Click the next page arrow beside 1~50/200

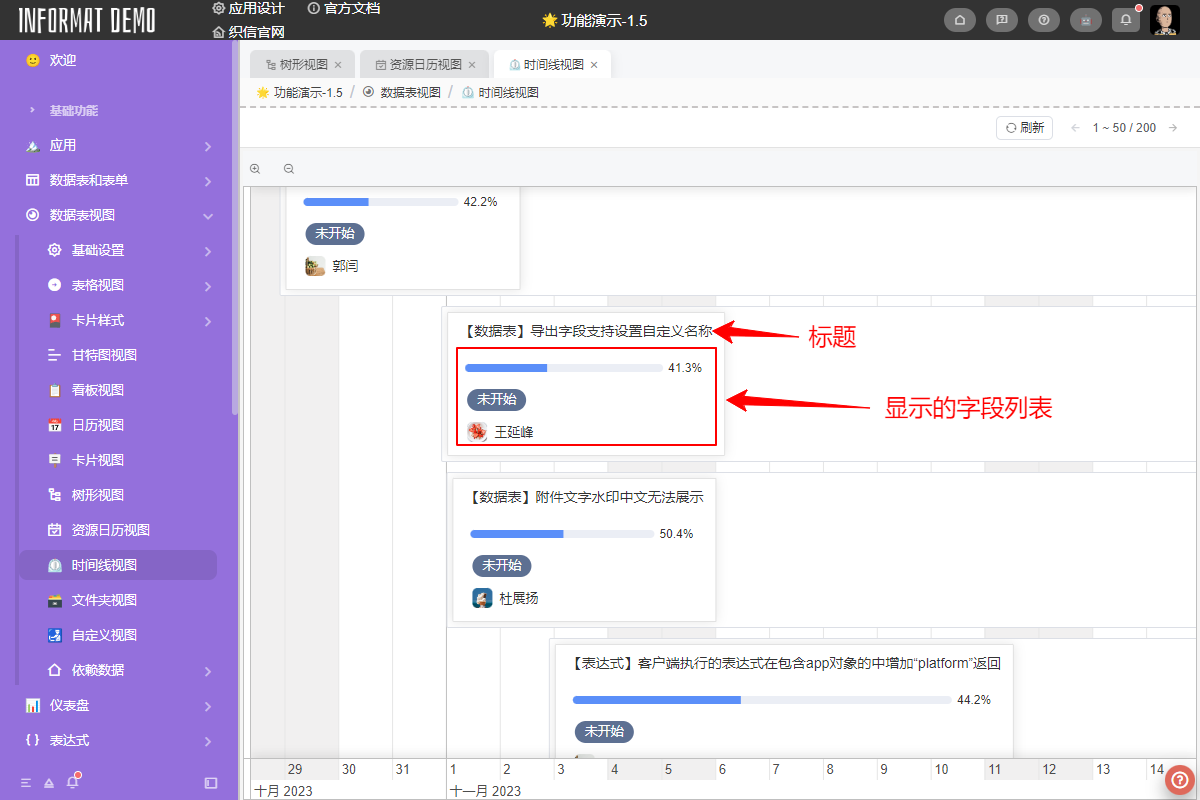(x=1174, y=128)
